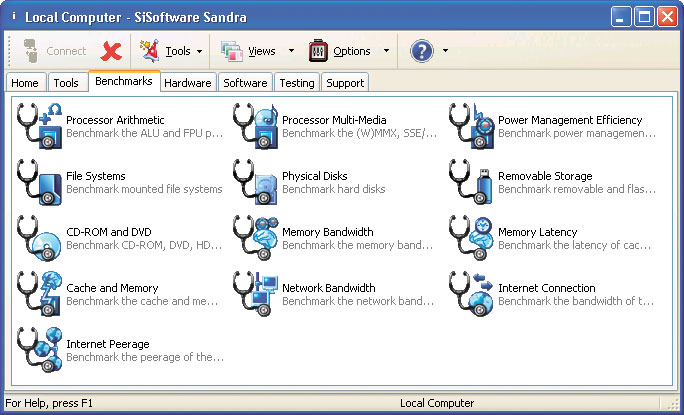The height and width of the screenshot is (415, 684).
Task: Open the Power Management Efficiency icon
Action: pos(472,127)
